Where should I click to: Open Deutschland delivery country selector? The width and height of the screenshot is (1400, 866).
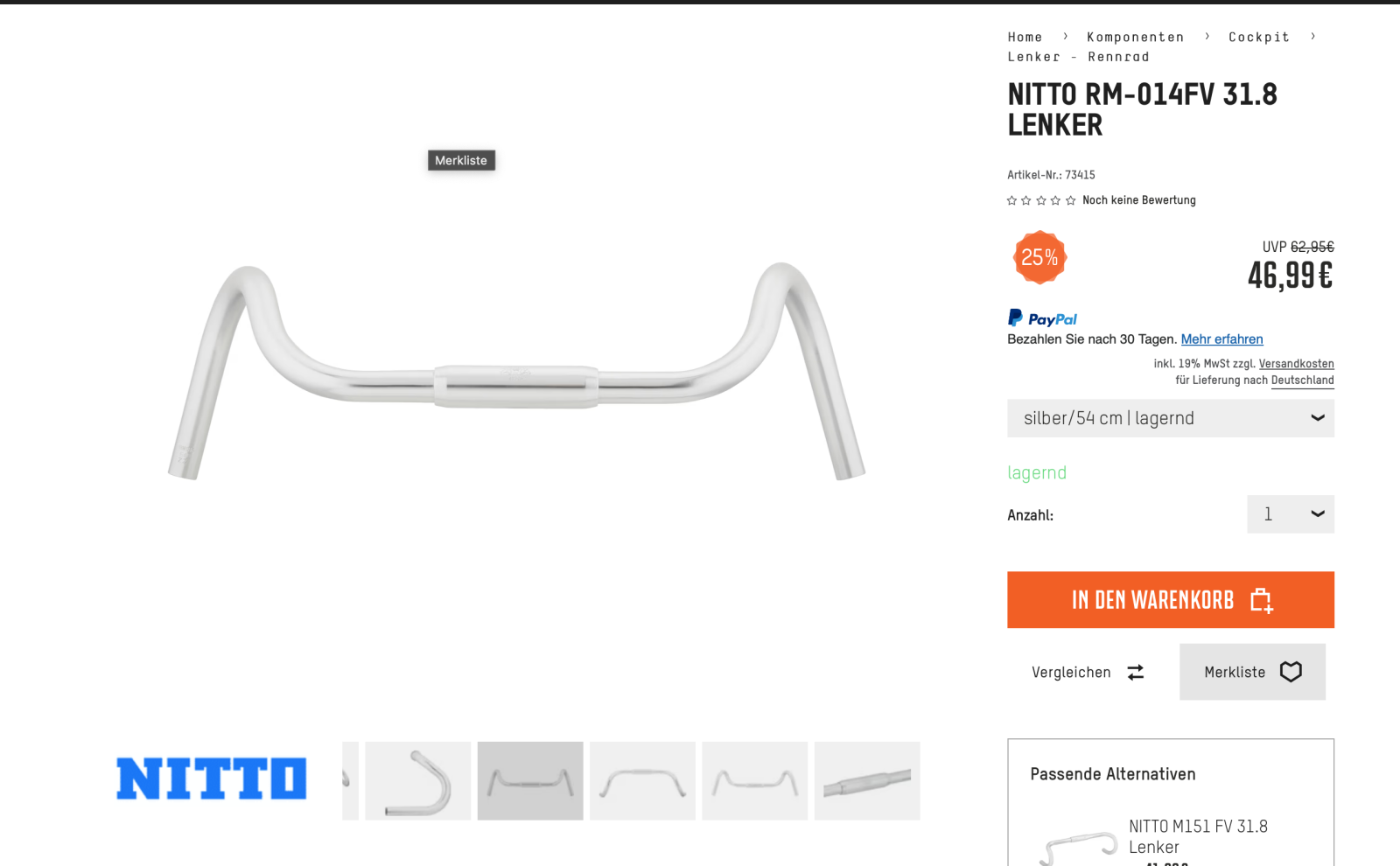coord(1302,381)
